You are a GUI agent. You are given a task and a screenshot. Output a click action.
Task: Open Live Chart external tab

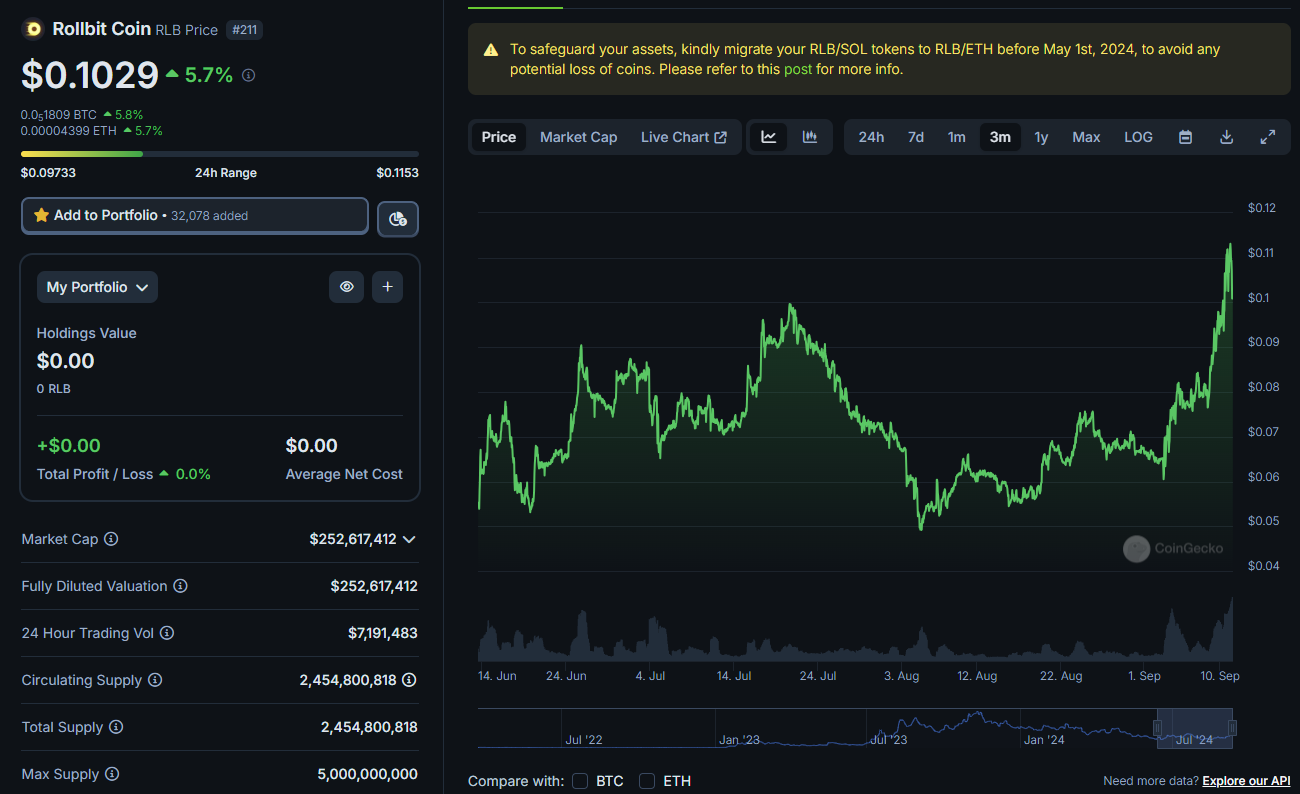point(684,137)
